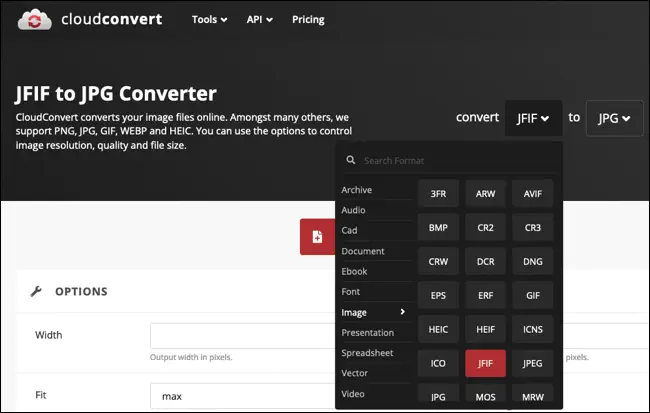Open the JFIF source format dropdown

coord(534,118)
